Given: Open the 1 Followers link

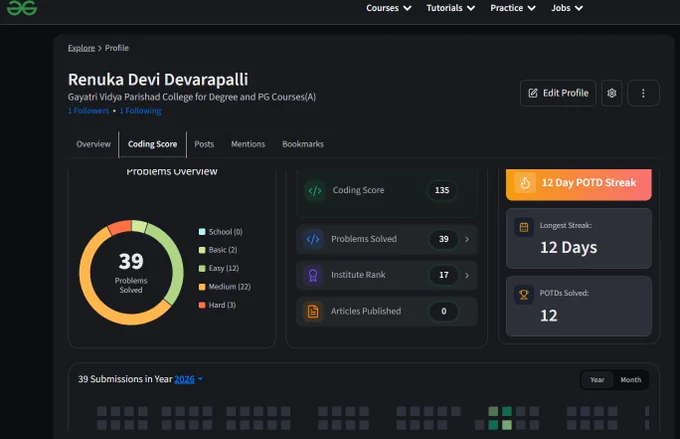Looking at the screenshot, I should 88,111.
